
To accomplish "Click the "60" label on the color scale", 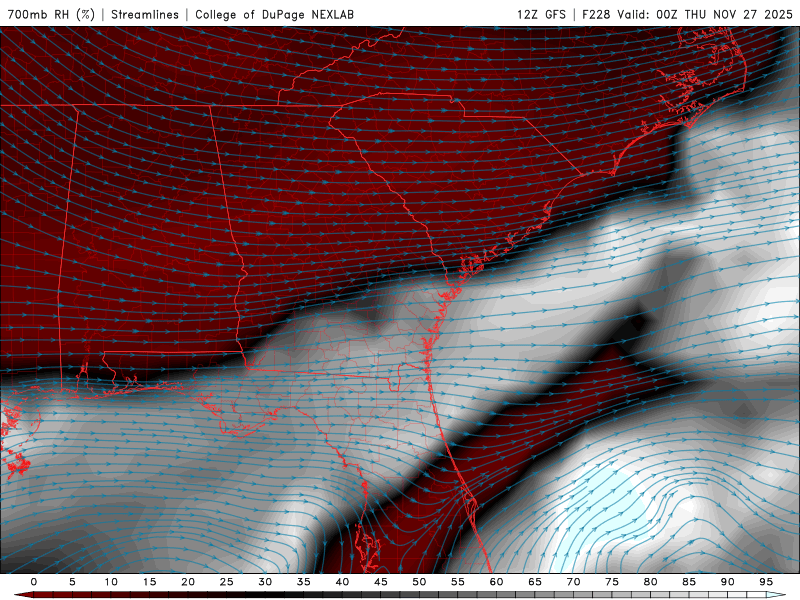I will [x=496, y=582].
